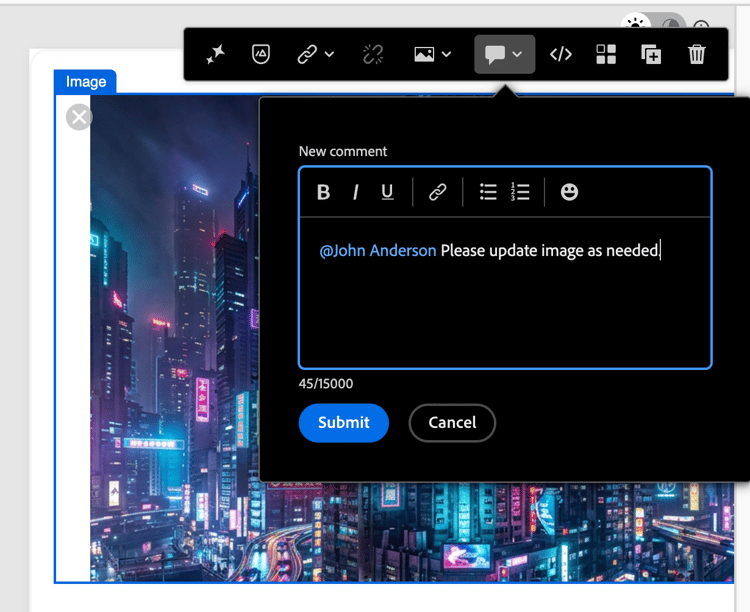
Task: Click the neon city image thumbnail
Action: pyautogui.click(x=175, y=338)
